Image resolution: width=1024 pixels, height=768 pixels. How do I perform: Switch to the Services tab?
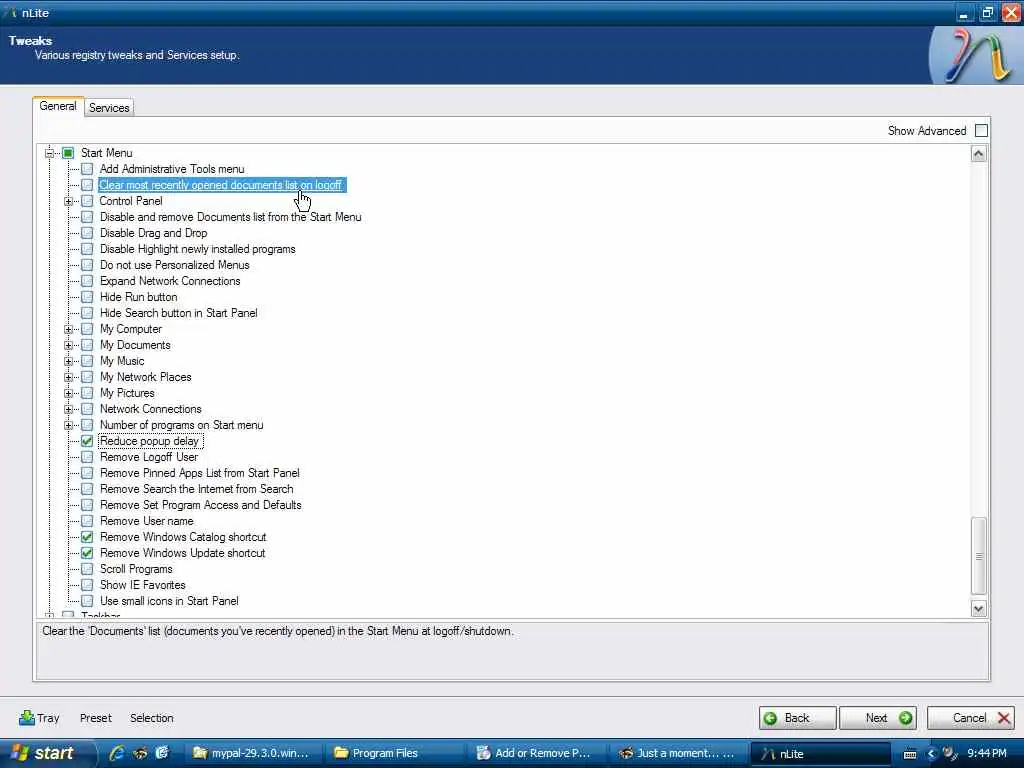click(109, 108)
